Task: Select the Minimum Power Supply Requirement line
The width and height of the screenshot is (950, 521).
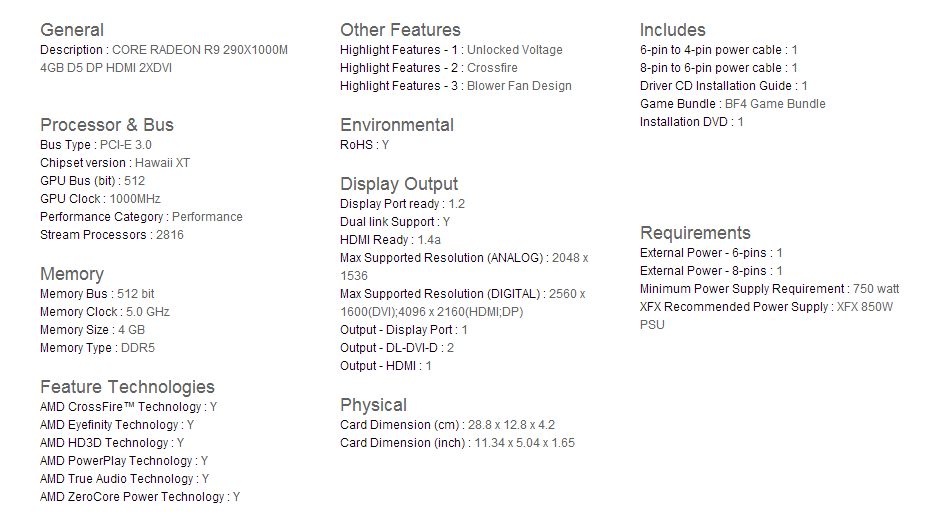Action: [x=769, y=289]
